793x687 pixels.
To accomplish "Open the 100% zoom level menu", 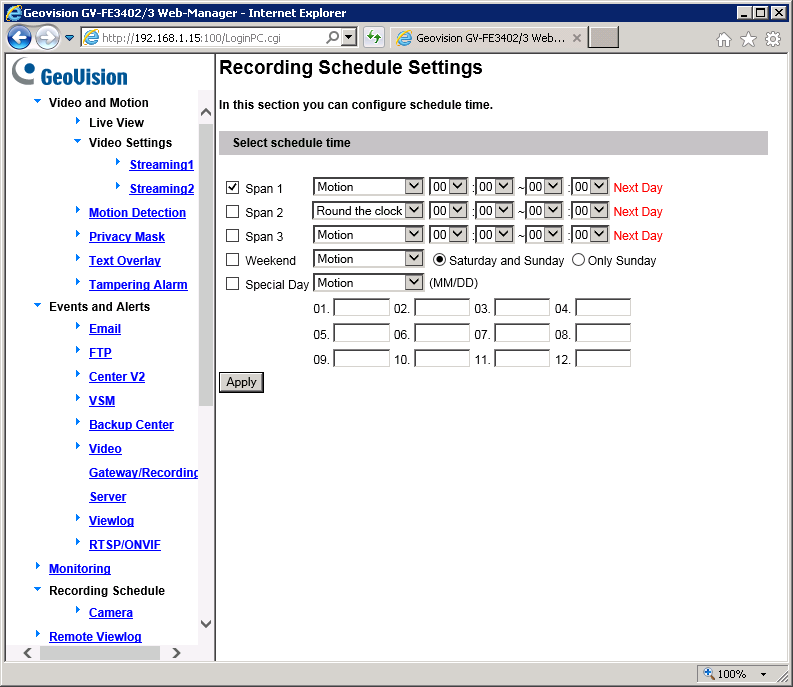I will point(763,674).
